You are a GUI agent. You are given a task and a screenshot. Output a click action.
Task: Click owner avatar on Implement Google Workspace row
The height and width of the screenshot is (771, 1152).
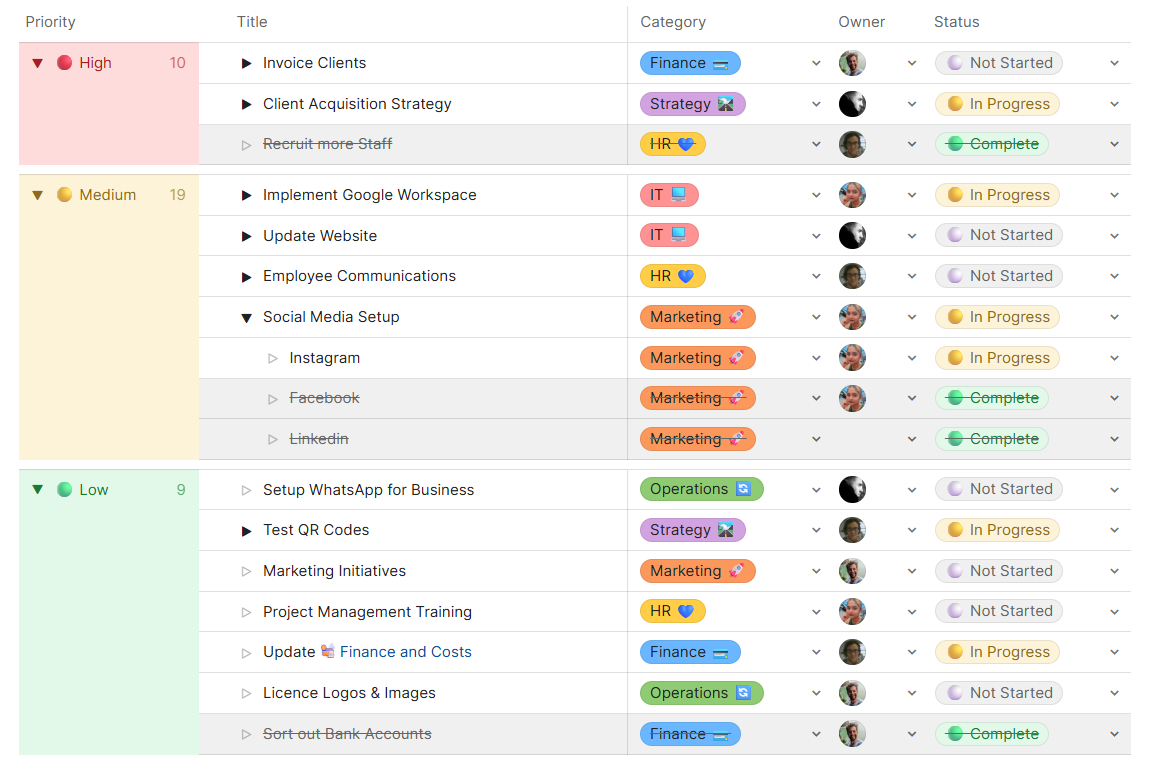coord(851,195)
